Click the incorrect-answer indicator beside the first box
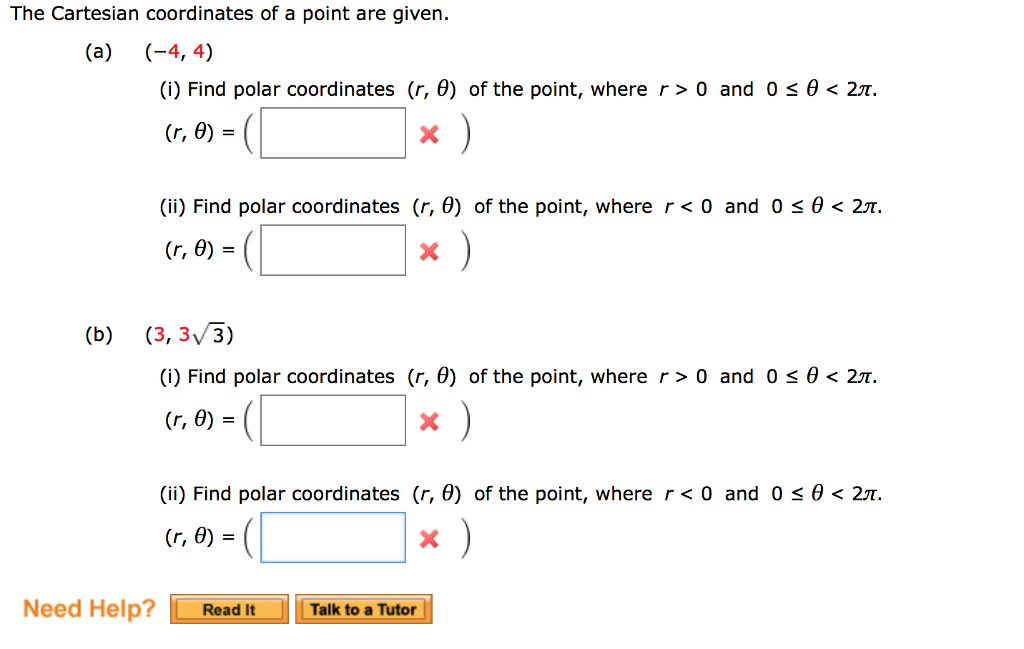1024x649 pixels. click(x=429, y=133)
